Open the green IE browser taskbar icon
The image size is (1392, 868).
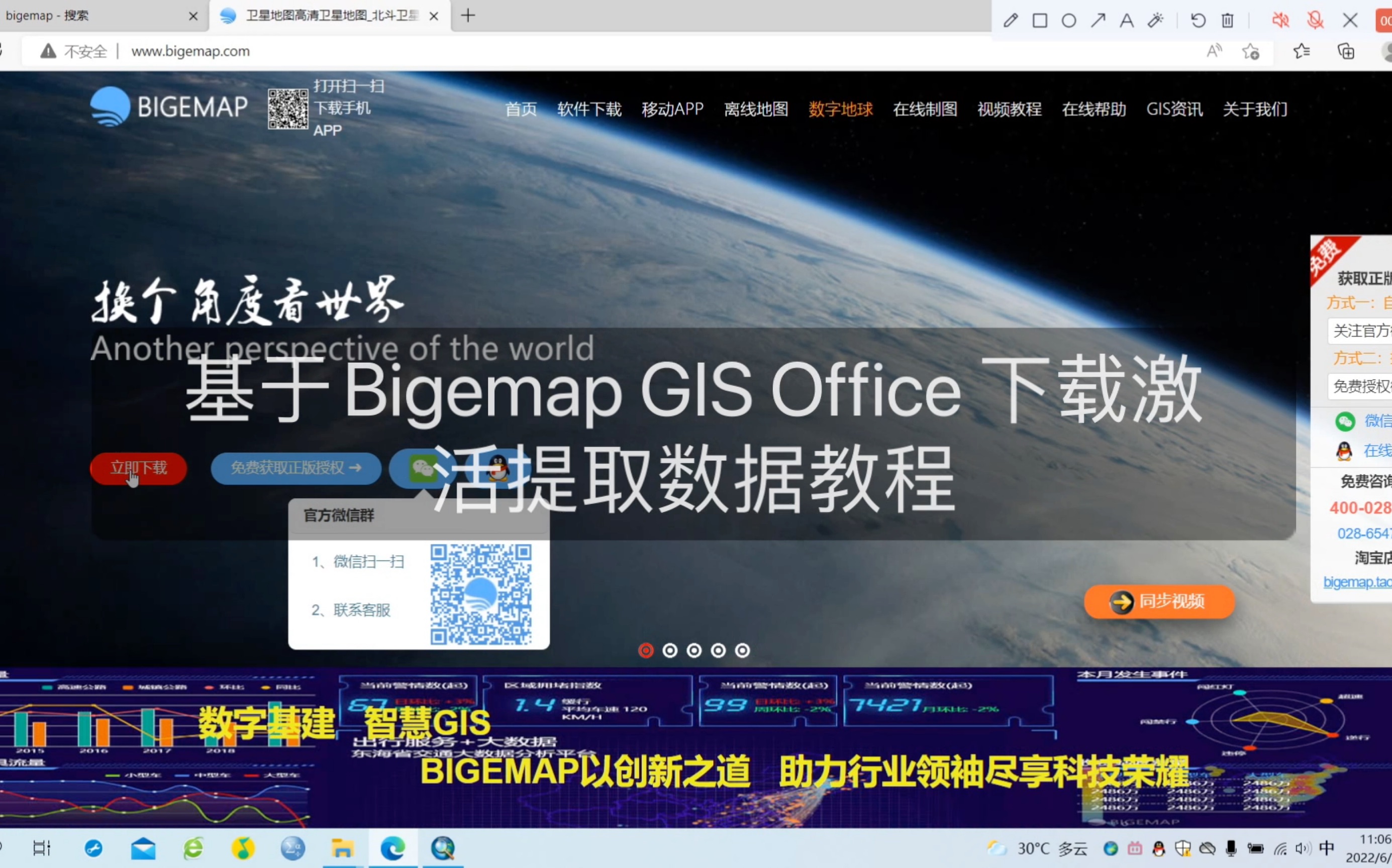click(193, 848)
